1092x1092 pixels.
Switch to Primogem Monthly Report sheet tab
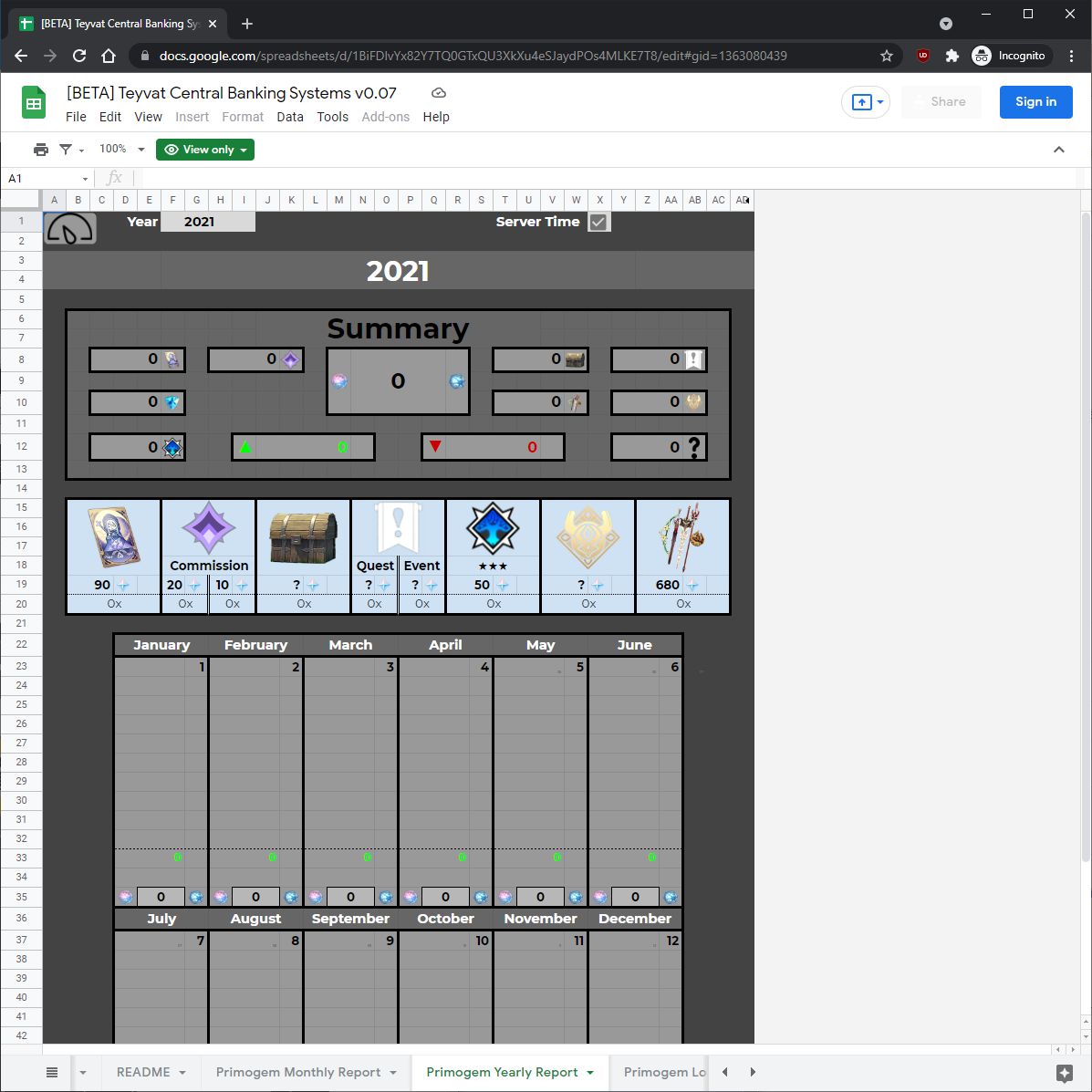[298, 1072]
